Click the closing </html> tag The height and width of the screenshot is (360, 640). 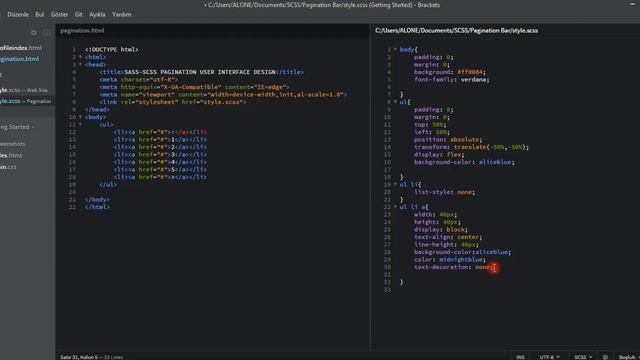pos(97,207)
